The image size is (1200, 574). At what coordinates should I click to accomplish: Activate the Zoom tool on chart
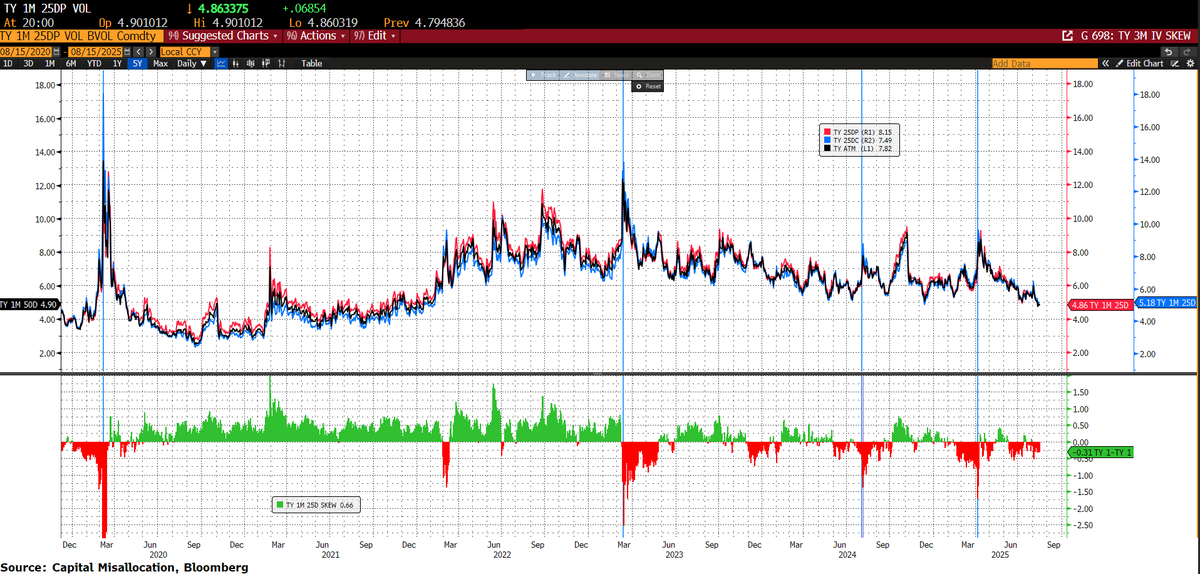[x=649, y=74]
